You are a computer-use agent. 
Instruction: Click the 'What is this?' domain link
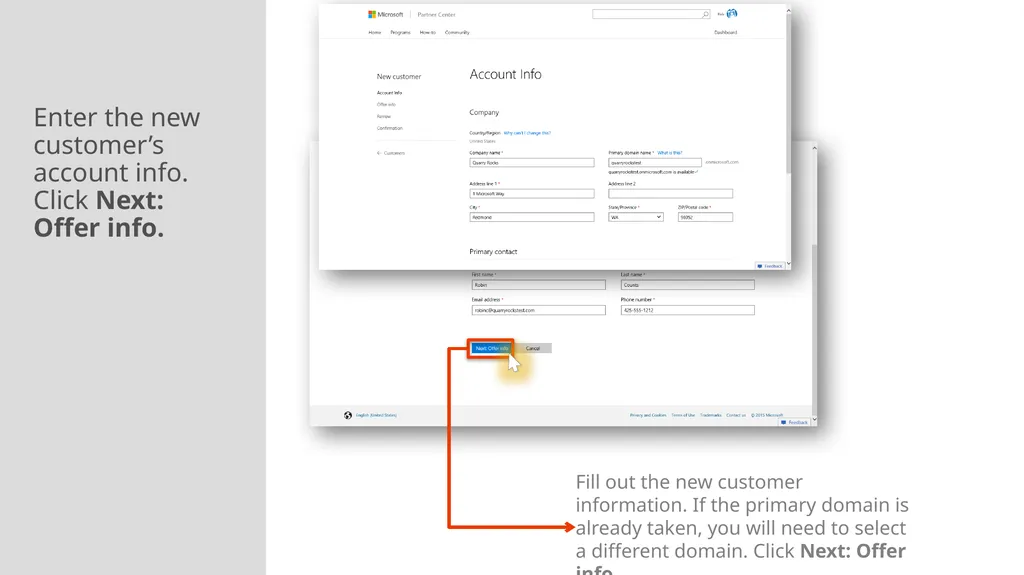[x=669, y=153]
